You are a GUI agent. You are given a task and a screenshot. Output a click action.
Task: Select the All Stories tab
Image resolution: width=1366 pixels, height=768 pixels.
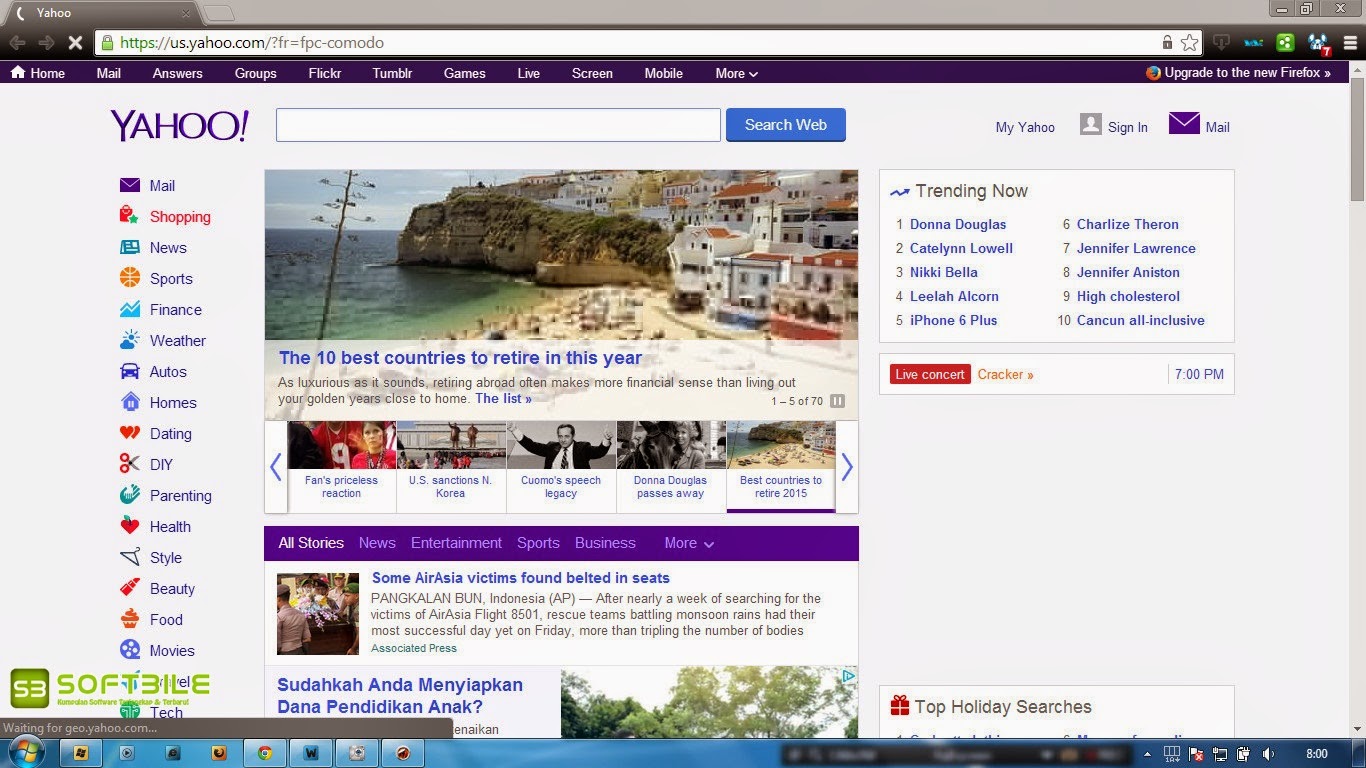[x=311, y=543]
